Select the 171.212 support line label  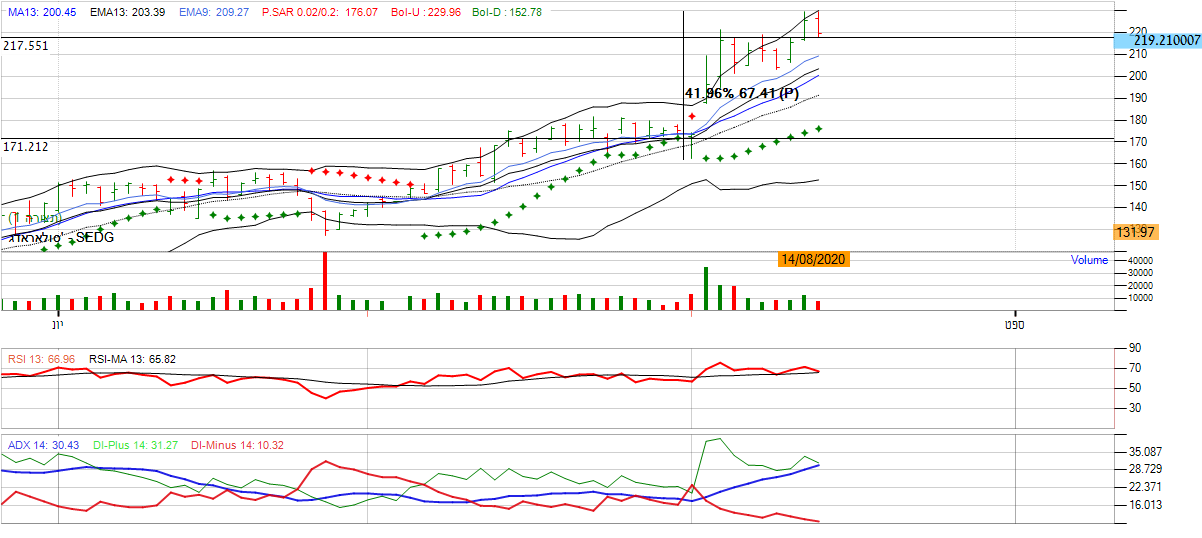(25, 147)
